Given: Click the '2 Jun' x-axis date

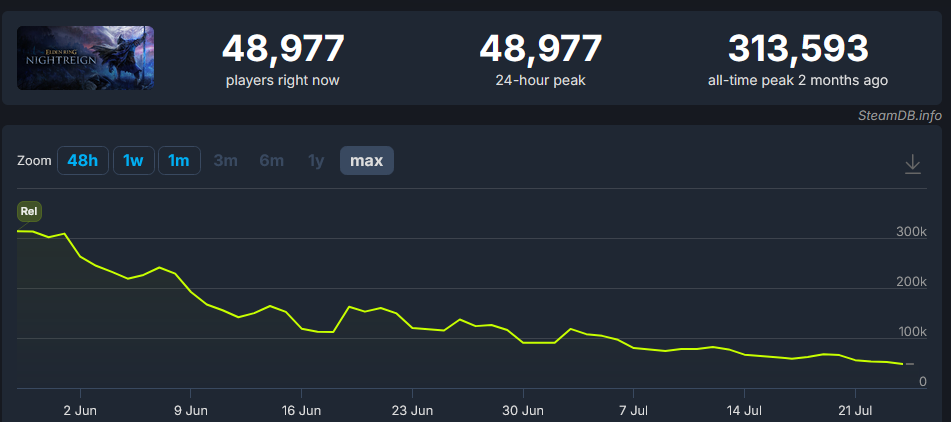Looking at the screenshot, I should (x=80, y=410).
